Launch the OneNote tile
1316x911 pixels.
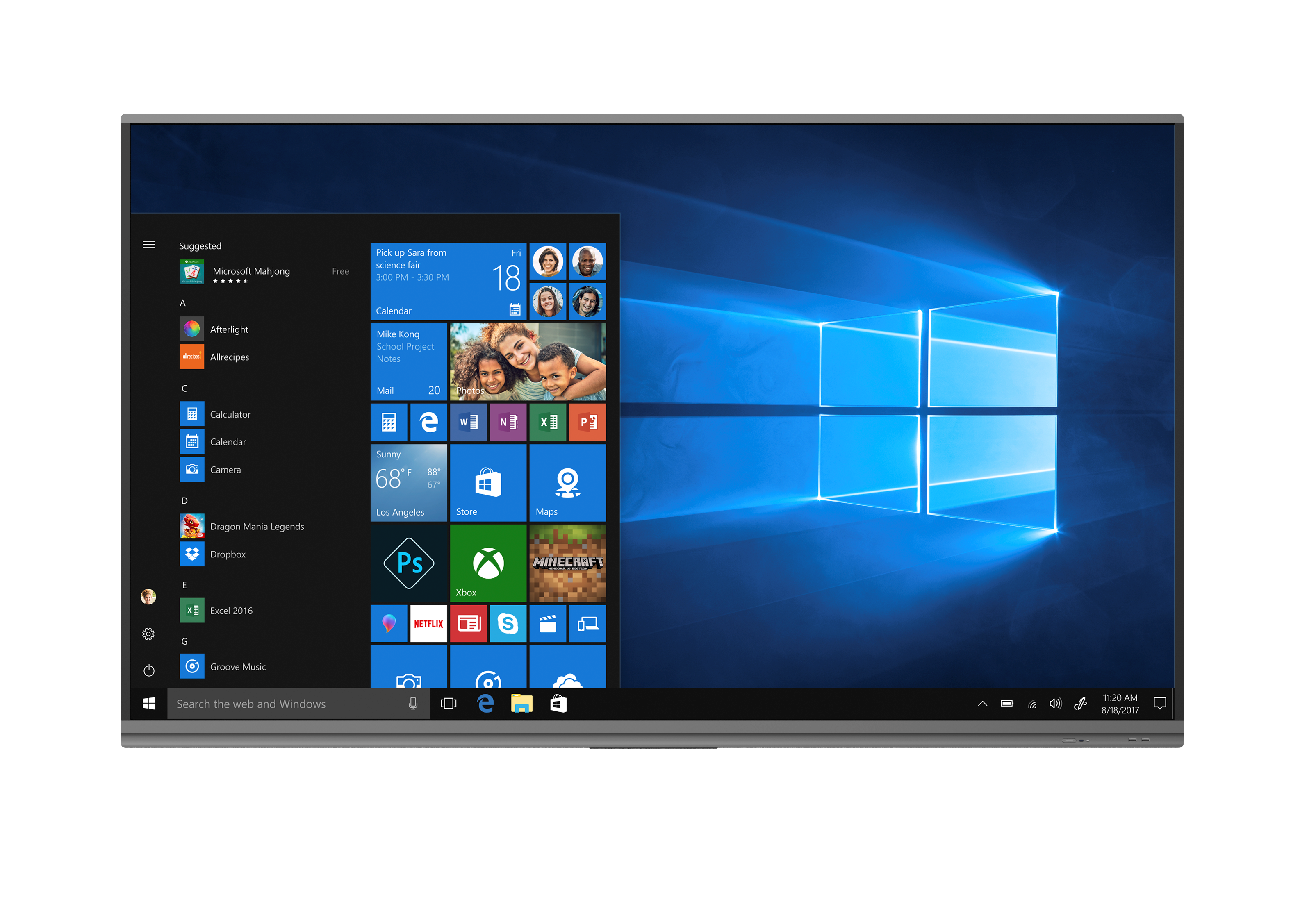(508, 422)
